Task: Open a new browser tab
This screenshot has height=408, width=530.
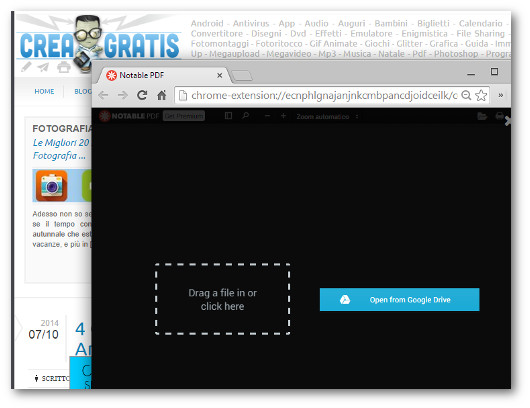Action: (x=242, y=76)
